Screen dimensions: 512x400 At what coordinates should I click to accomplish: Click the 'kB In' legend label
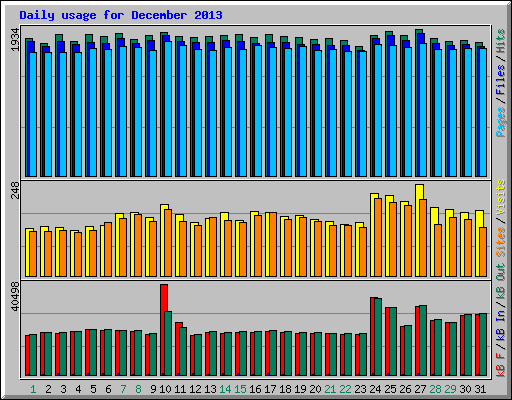coord(501,325)
